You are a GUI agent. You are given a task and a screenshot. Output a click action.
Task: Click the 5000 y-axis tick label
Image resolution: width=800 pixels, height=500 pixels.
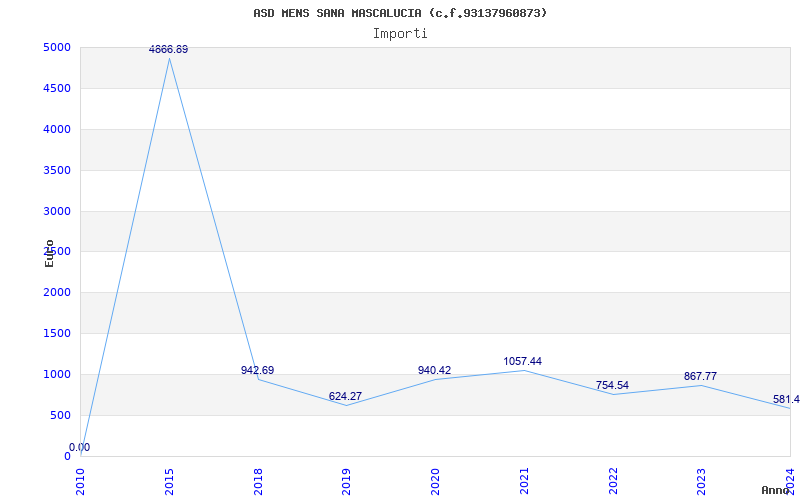tap(57, 48)
